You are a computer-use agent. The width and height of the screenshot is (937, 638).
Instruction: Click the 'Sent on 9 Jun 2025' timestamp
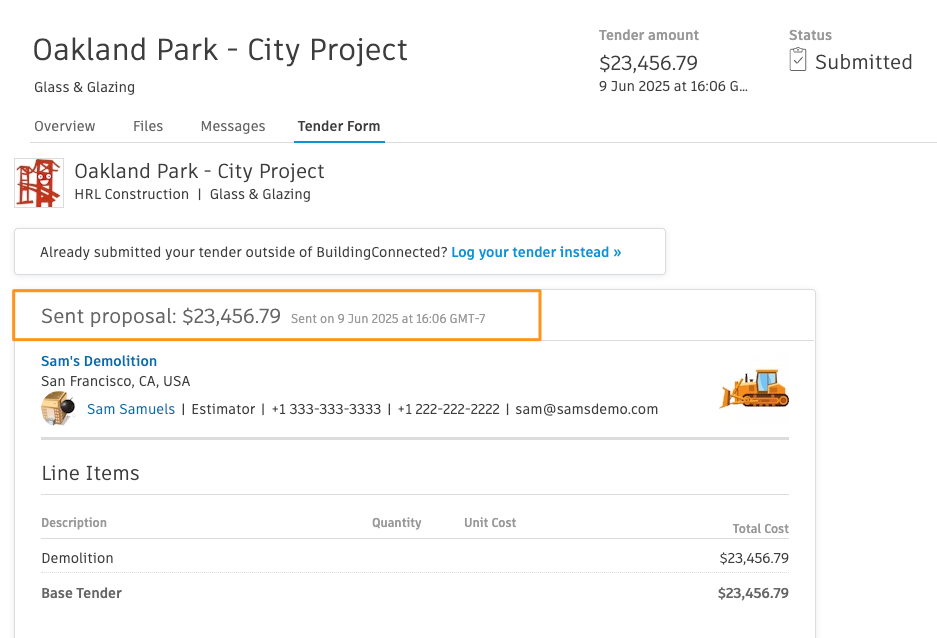pos(388,319)
